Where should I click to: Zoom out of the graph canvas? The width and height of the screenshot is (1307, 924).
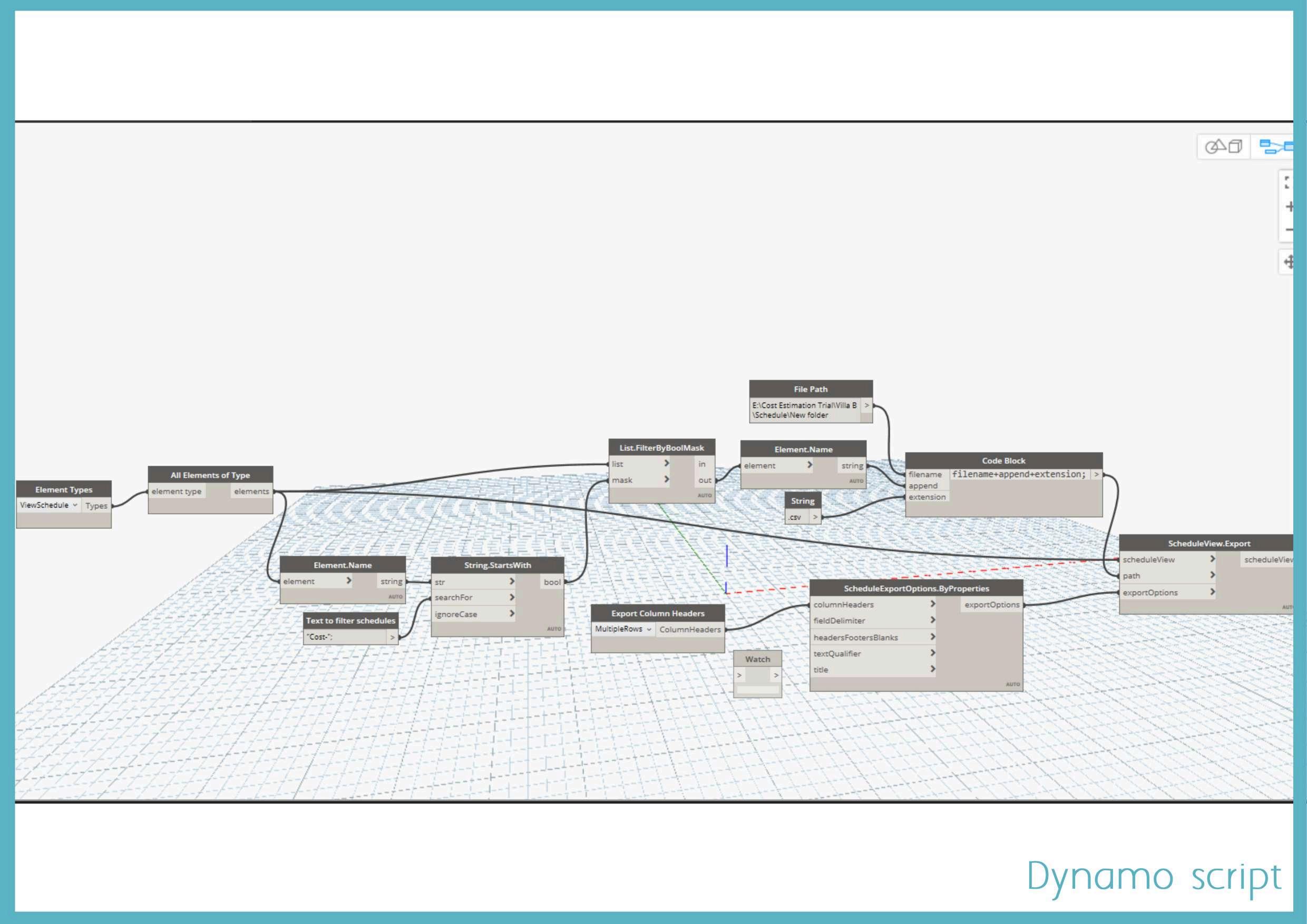pyautogui.click(x=1289, y=230)
